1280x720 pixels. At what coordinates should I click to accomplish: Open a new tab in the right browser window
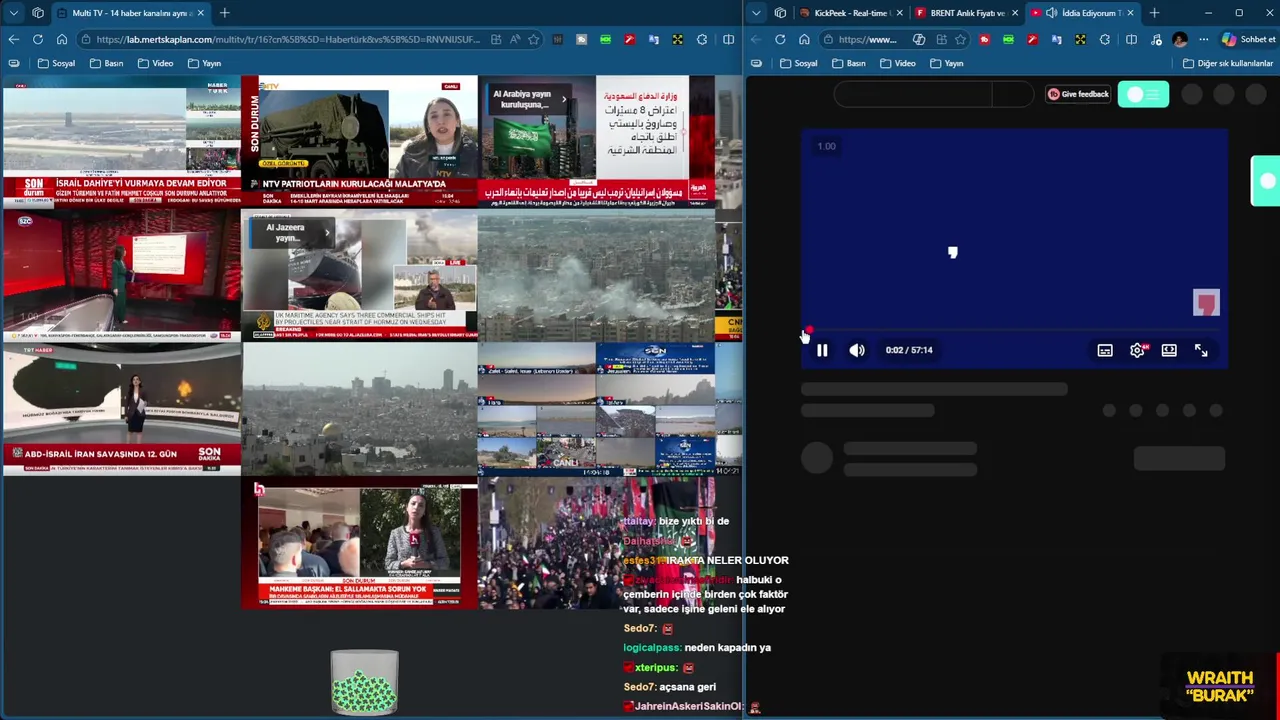click(1154, 13)
